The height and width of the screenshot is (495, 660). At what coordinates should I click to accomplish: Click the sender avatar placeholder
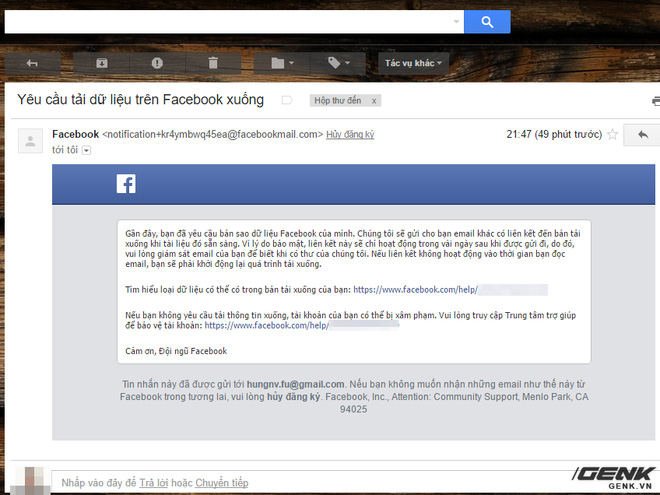click(30, 141)
